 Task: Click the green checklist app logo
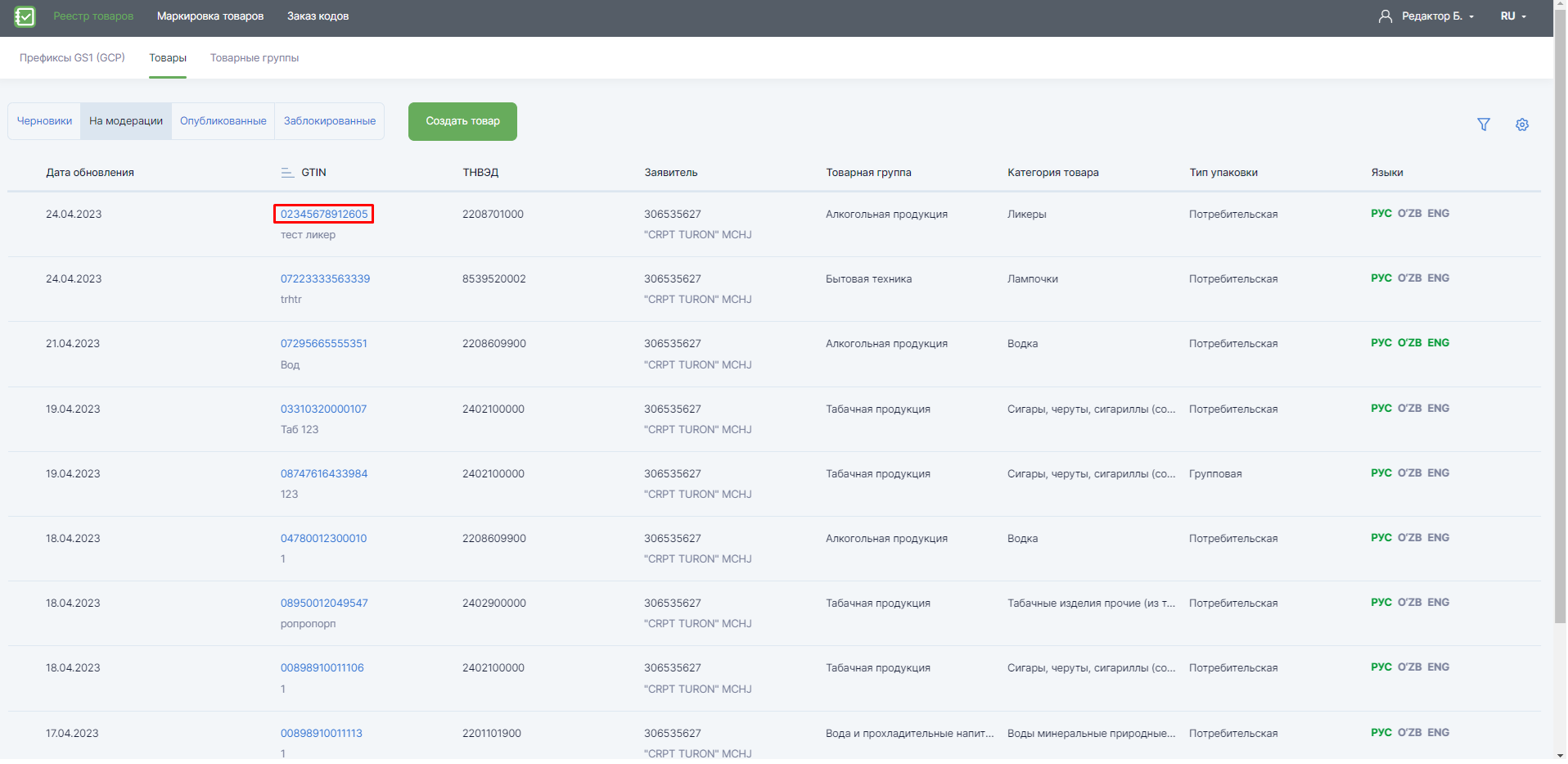click(x=25, y=16)
